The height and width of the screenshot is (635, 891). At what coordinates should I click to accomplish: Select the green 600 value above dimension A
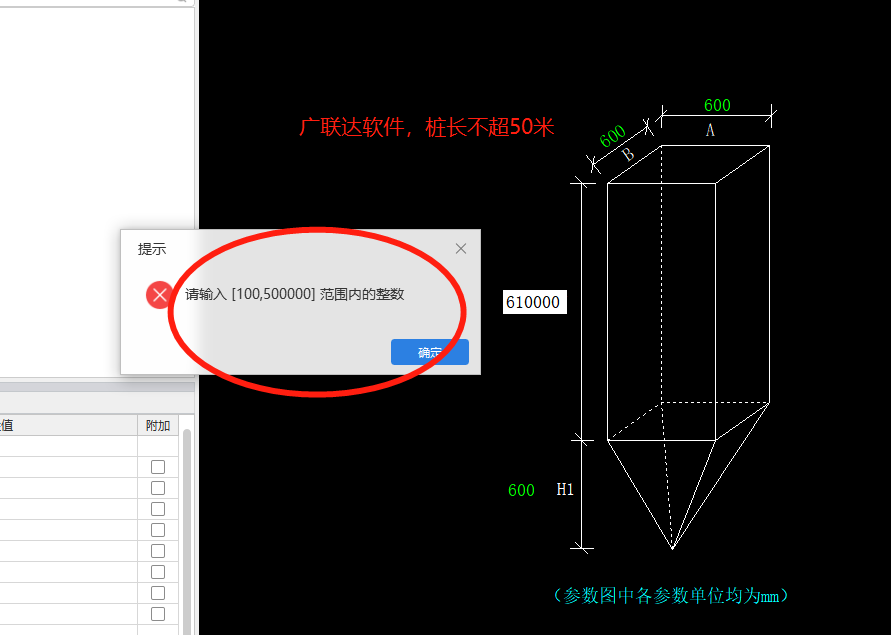[717, 105]
